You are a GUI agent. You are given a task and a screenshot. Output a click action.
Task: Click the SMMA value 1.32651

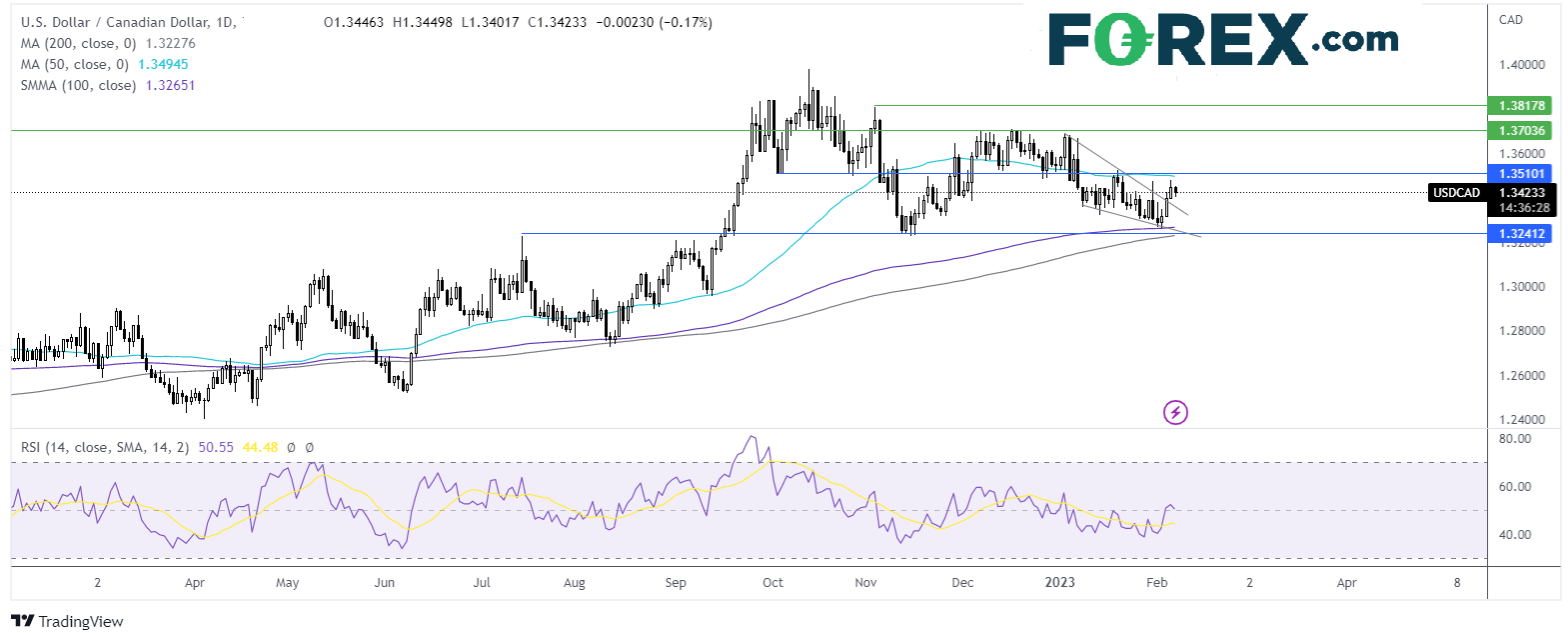click(x=171, y=85)
